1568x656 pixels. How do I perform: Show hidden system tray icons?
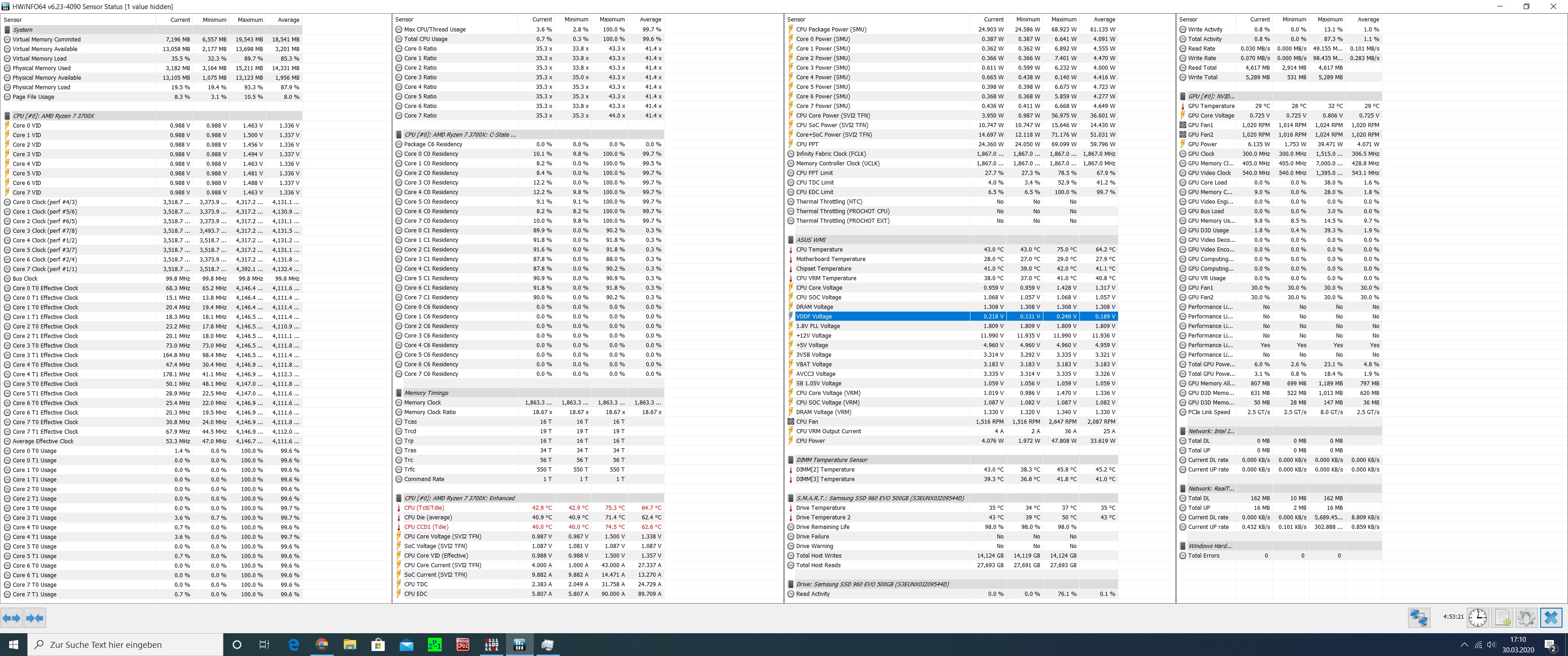click(x=1464, y=645)
